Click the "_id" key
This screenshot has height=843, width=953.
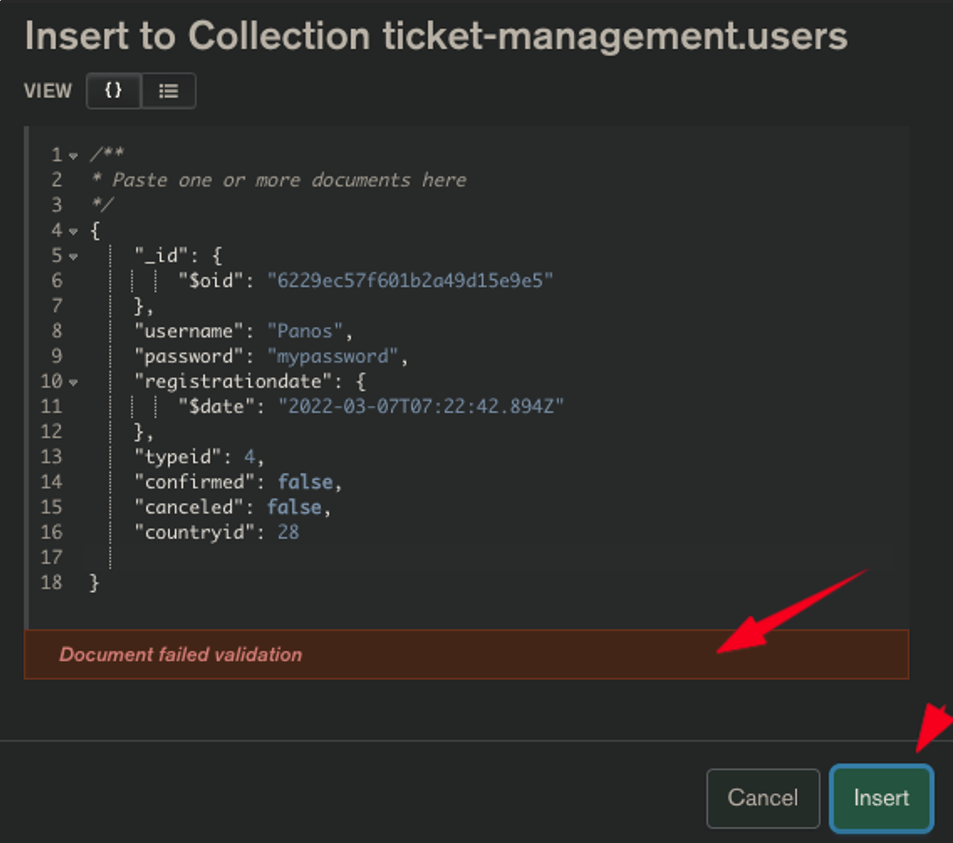tap(161, 255)
